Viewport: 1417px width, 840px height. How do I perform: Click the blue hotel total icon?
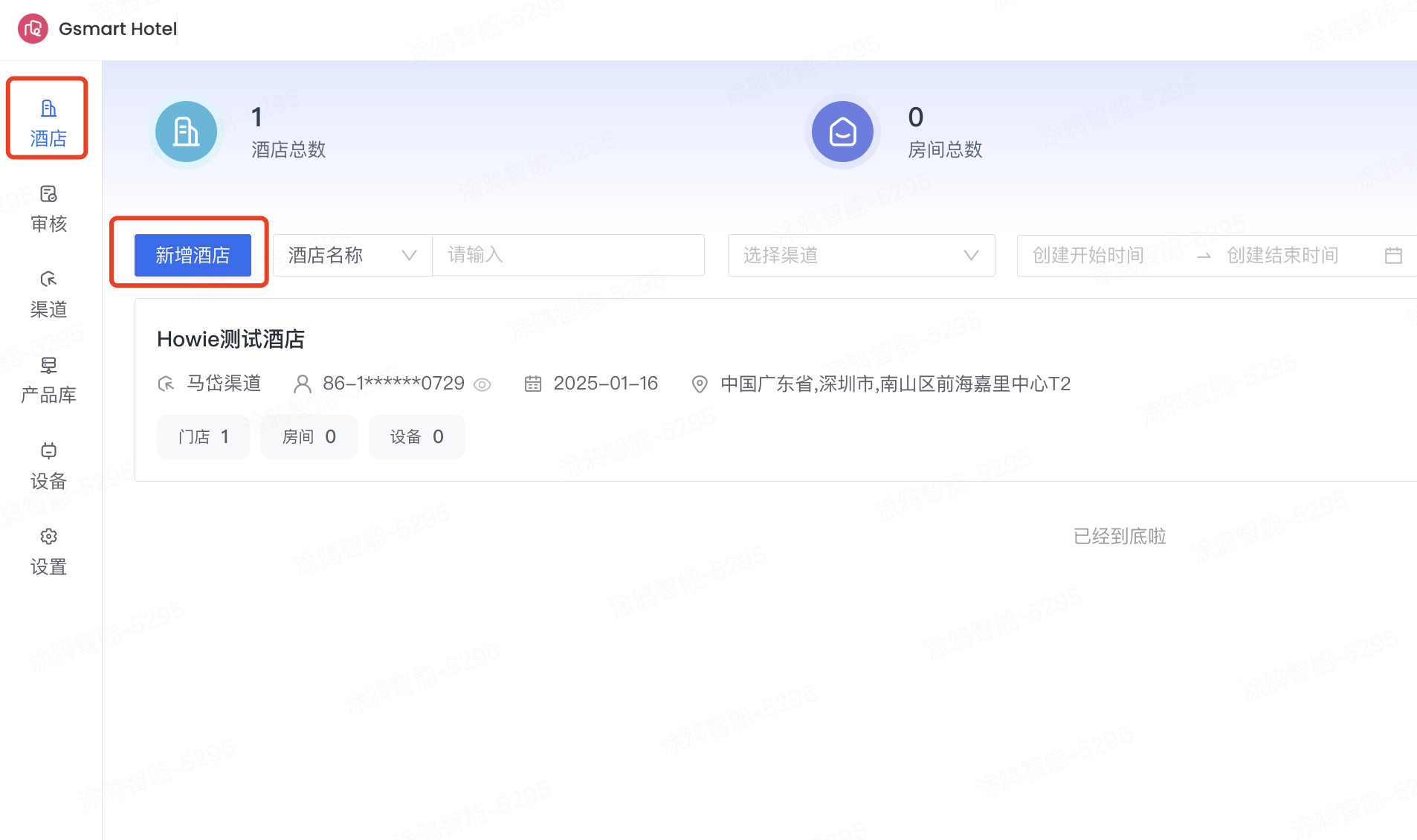(186, 132)
